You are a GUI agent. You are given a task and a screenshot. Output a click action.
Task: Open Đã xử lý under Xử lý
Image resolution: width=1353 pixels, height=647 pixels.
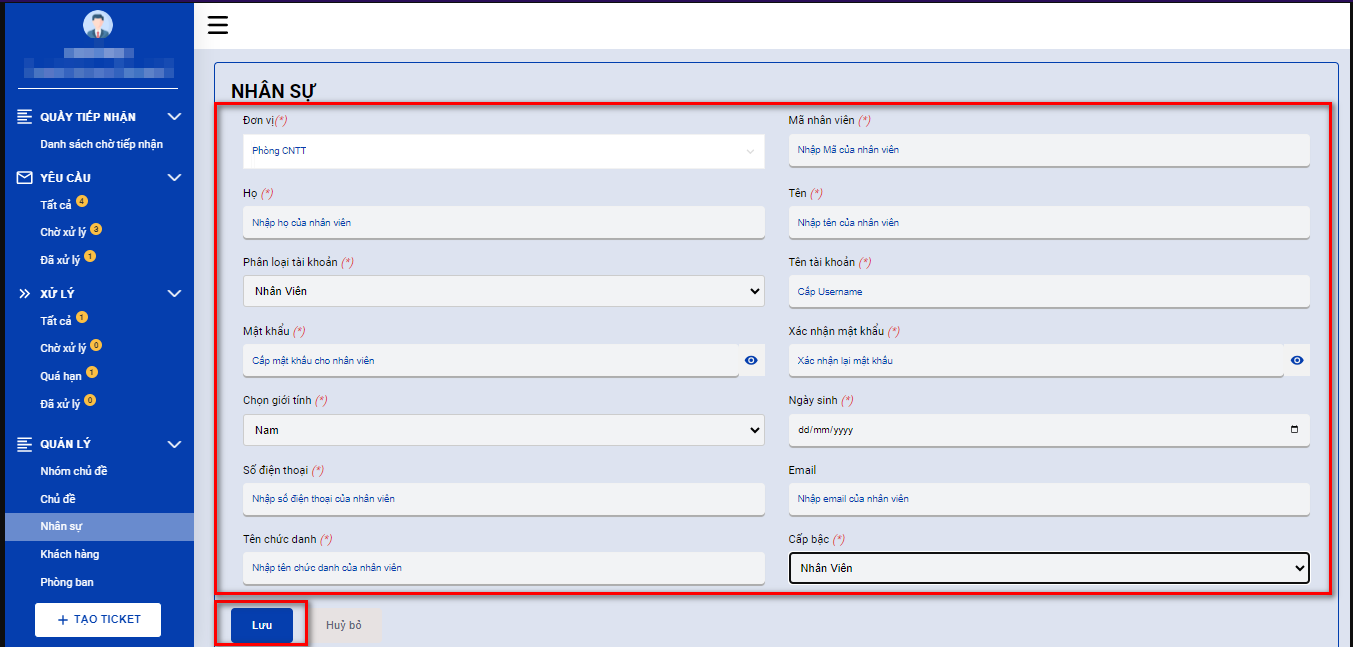(60, 404)
